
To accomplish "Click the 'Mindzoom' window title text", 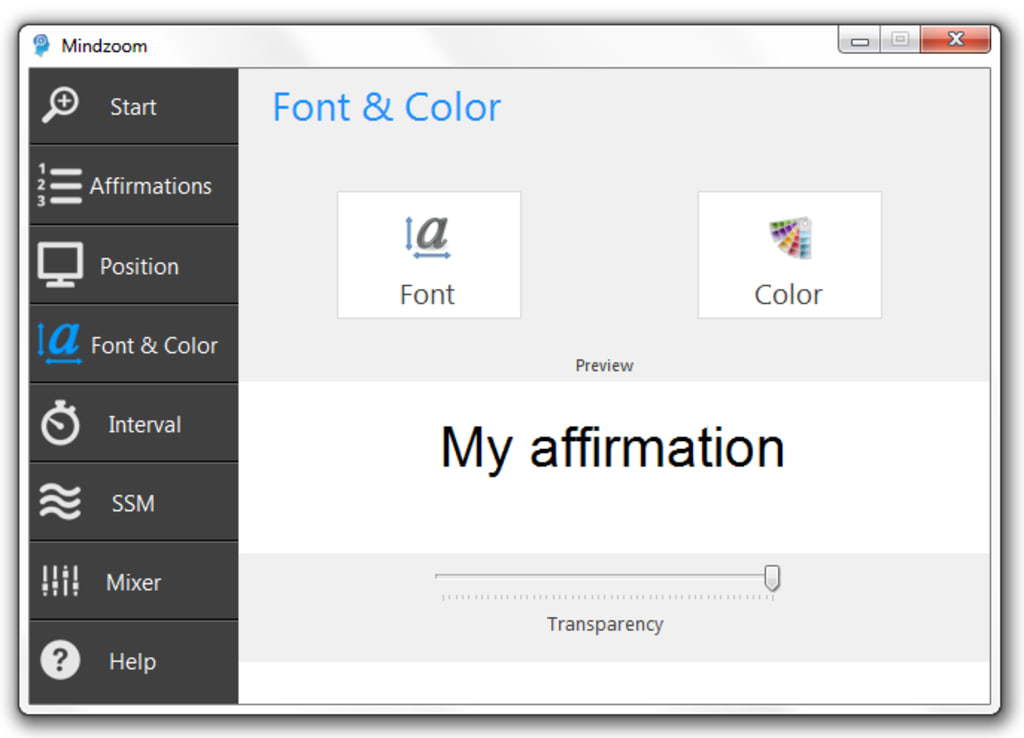I will pos(104,46).
